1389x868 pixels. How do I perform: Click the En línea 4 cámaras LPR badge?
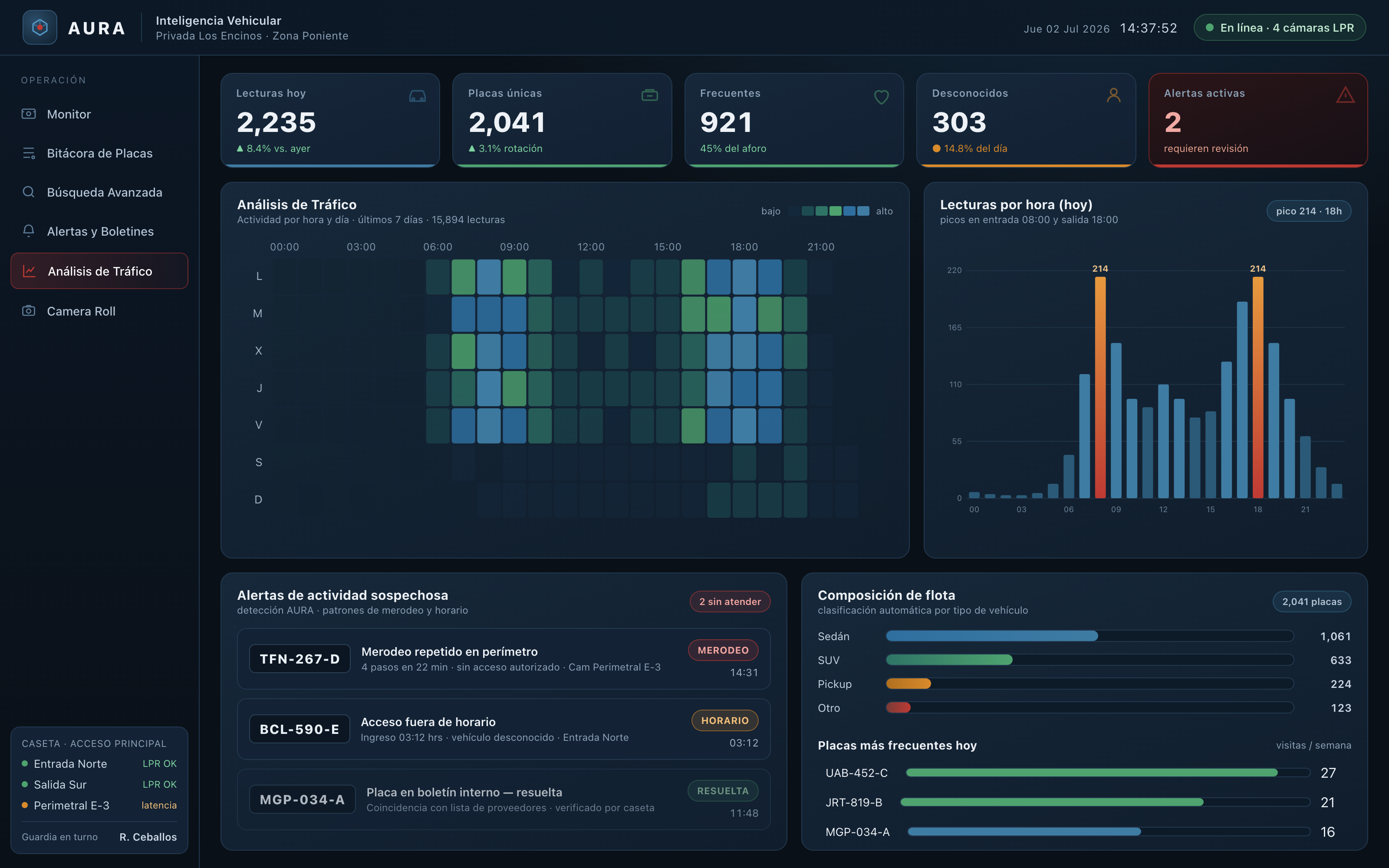(x=1279, y=27)
